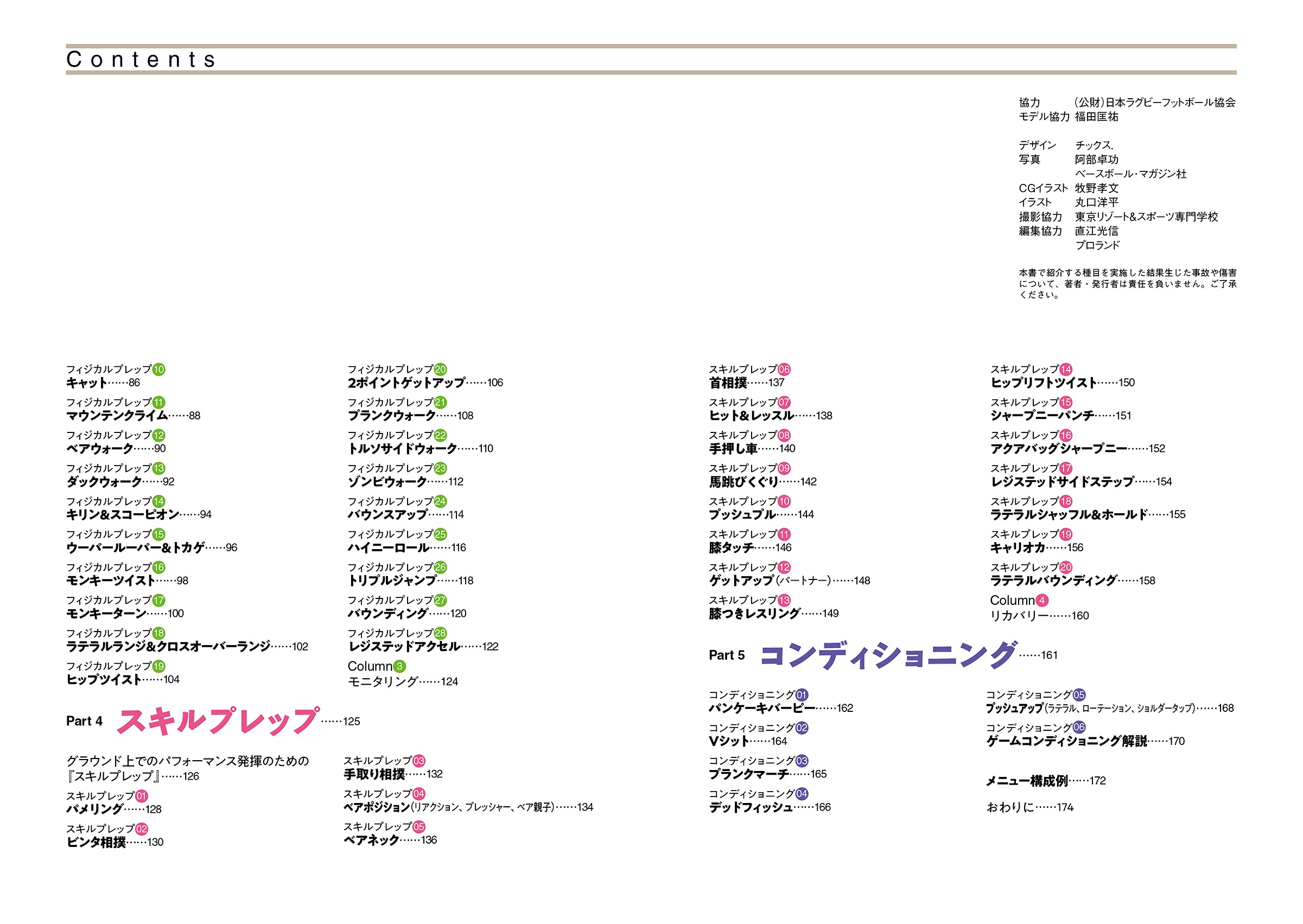Click 'ベアネック……136'
The height and width of the screenshot is (924, 1303).
click(x=390, y=840)
